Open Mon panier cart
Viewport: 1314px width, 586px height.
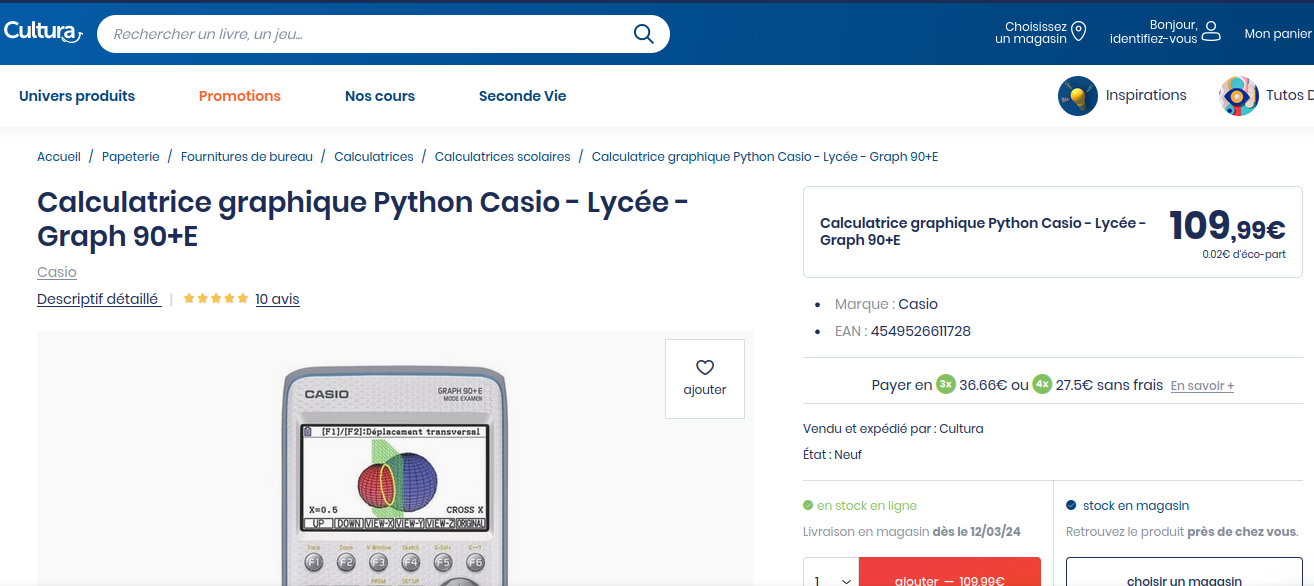tap(1278, 34)
